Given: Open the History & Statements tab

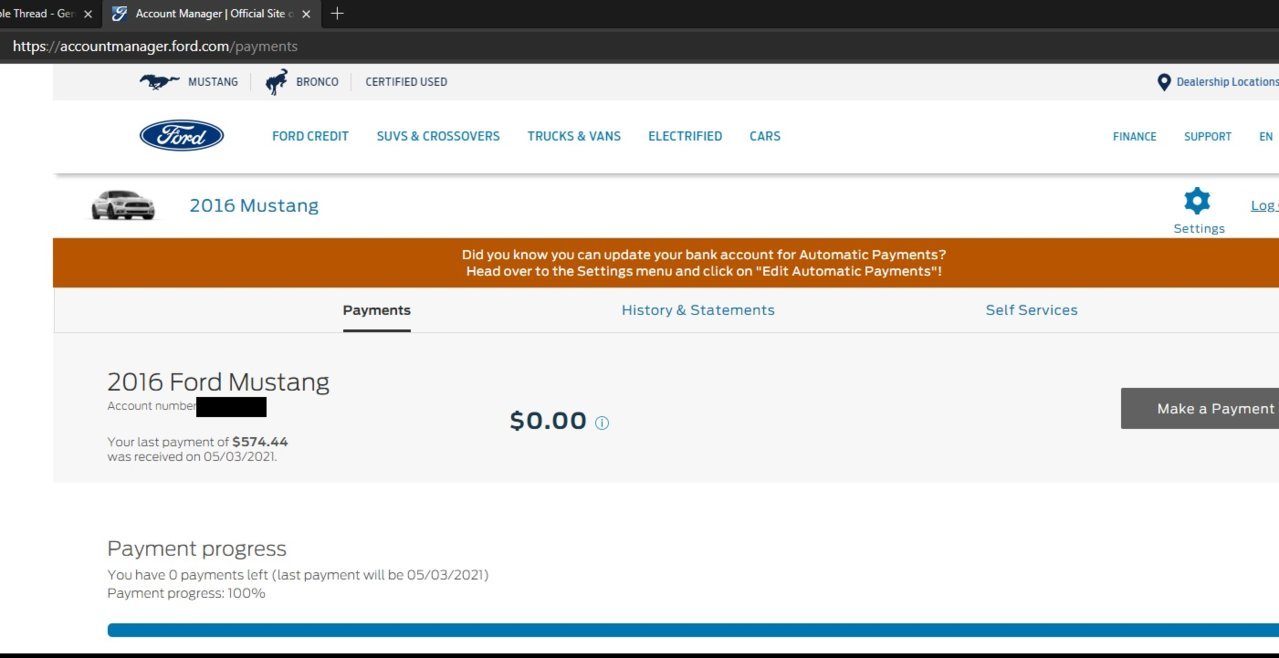Looking at the screenshot, I should tap(698, 310).
